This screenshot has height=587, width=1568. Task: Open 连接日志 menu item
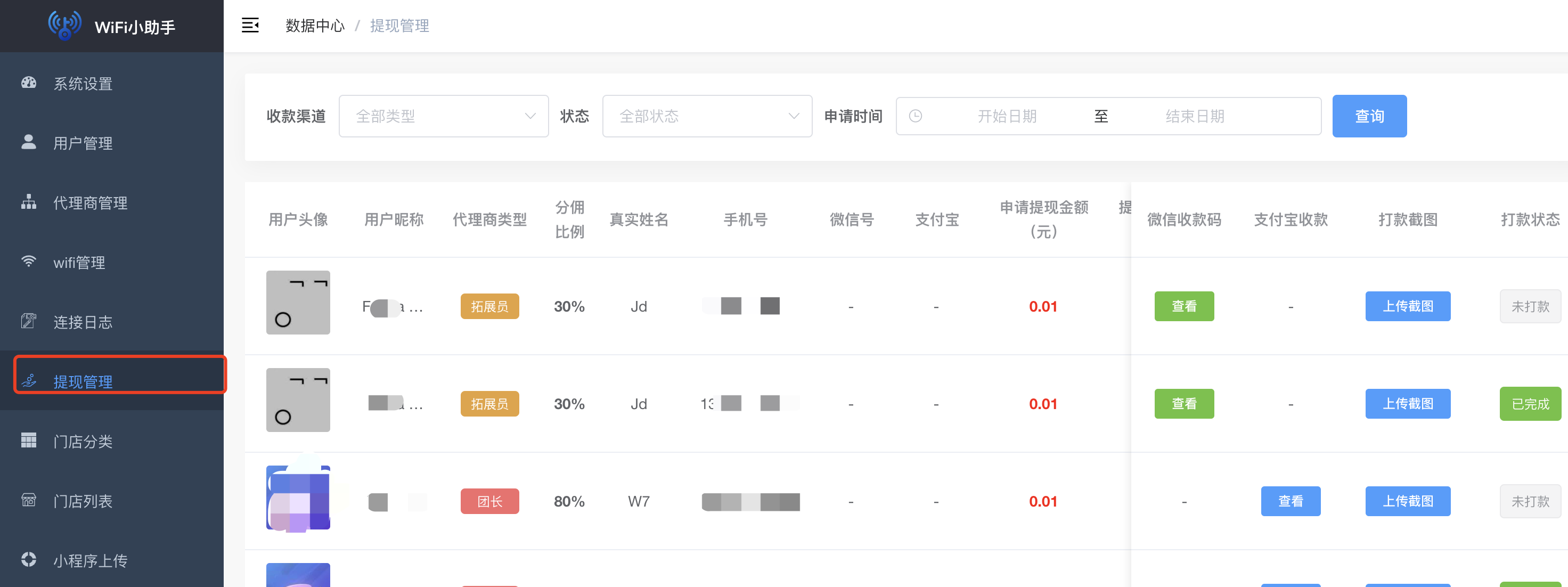[x=112, y=322]
